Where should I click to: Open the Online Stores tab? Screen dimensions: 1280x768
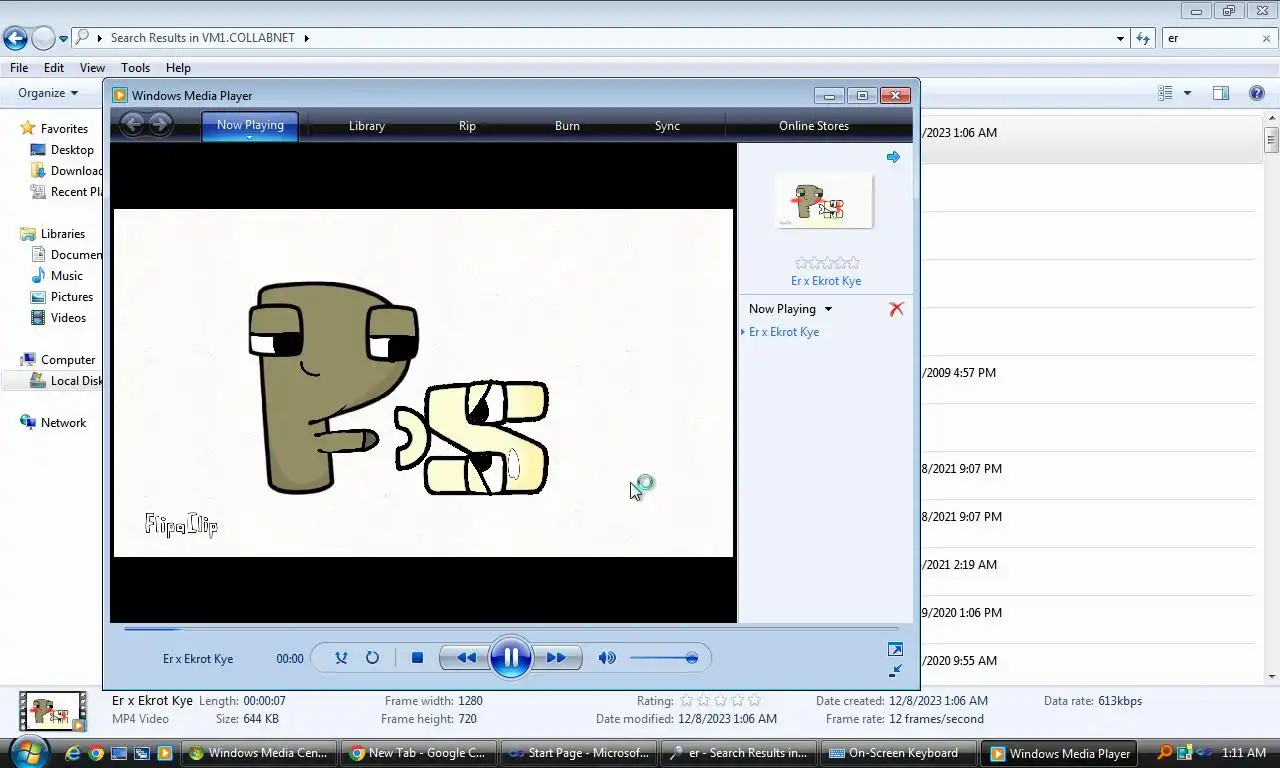[814, 126]
